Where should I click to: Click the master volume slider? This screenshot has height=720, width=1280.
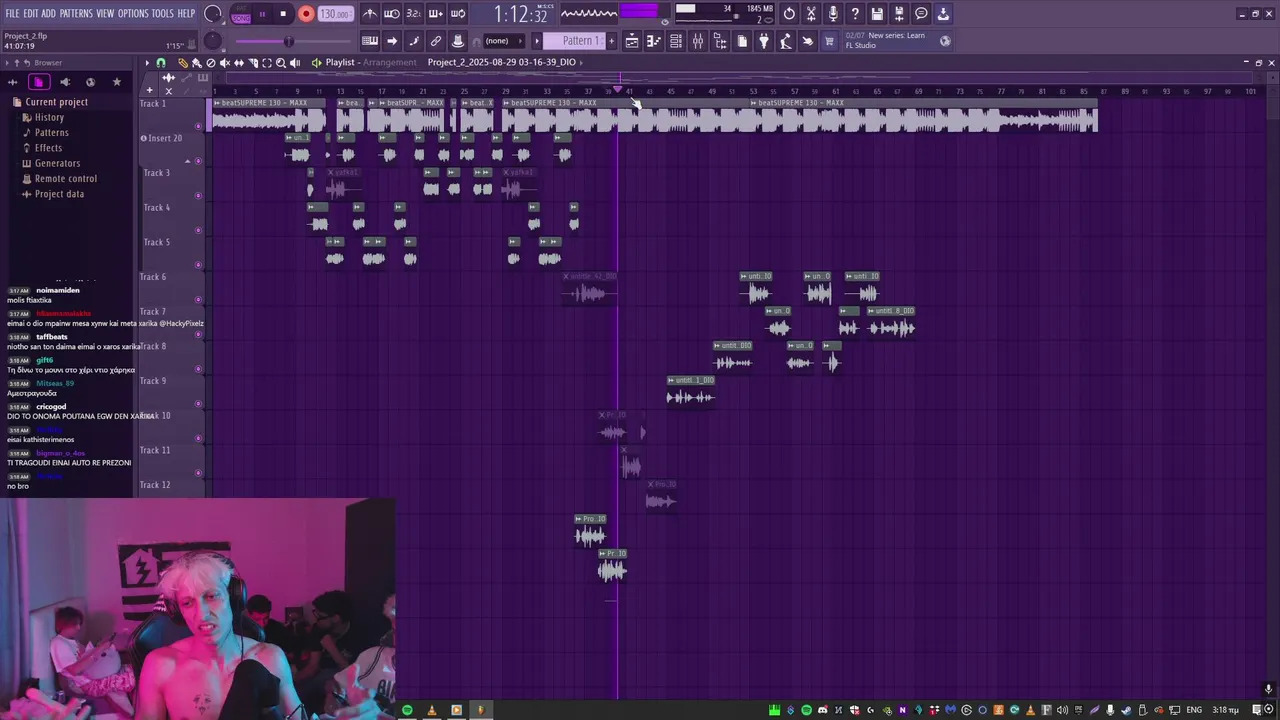(x=293, y=41)
